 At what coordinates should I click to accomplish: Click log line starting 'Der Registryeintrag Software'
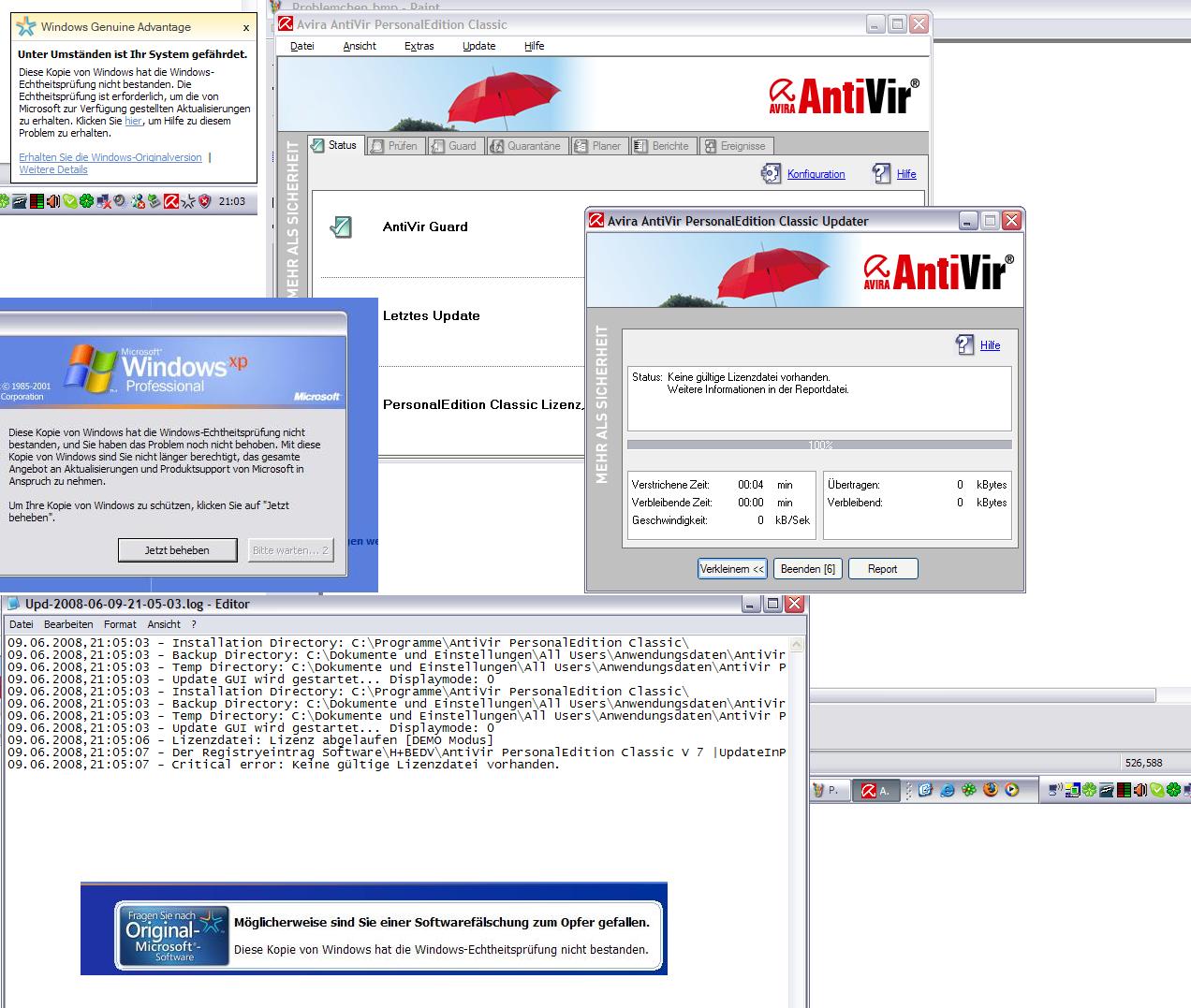[397, 752]
